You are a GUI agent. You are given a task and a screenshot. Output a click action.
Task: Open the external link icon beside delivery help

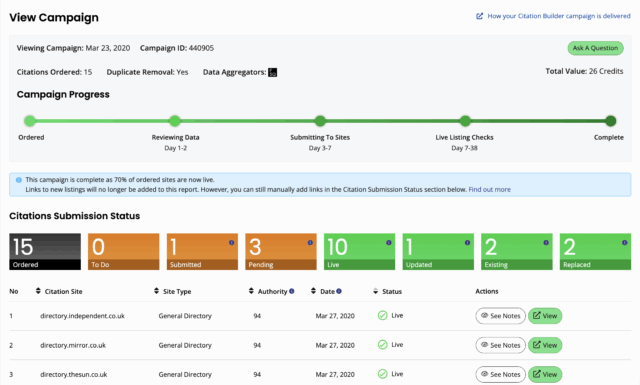click(480, 16)
